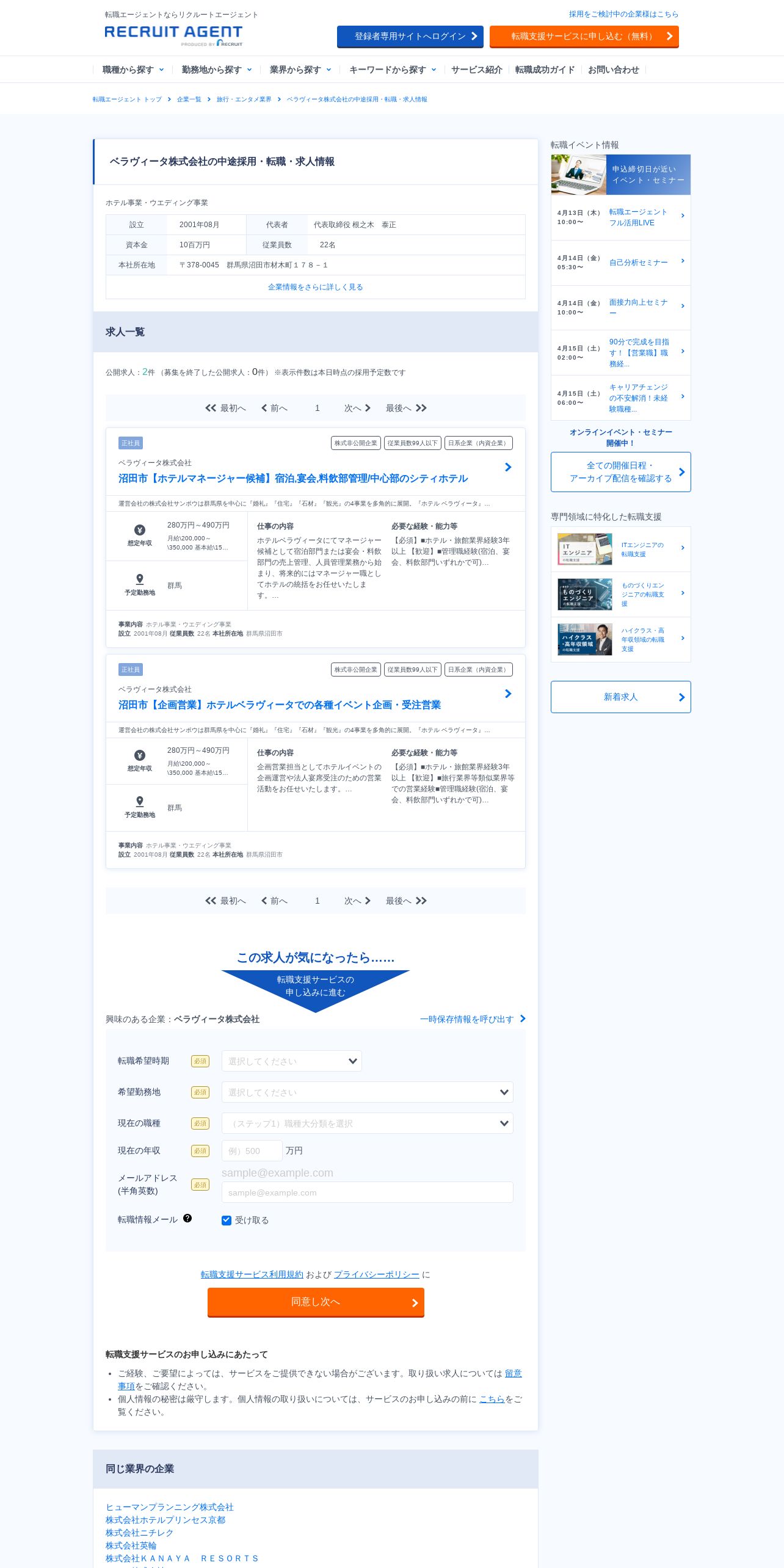Click double-right arrow in bottom pagination
The image size is (784, 1568).
[x=421, y=901]
